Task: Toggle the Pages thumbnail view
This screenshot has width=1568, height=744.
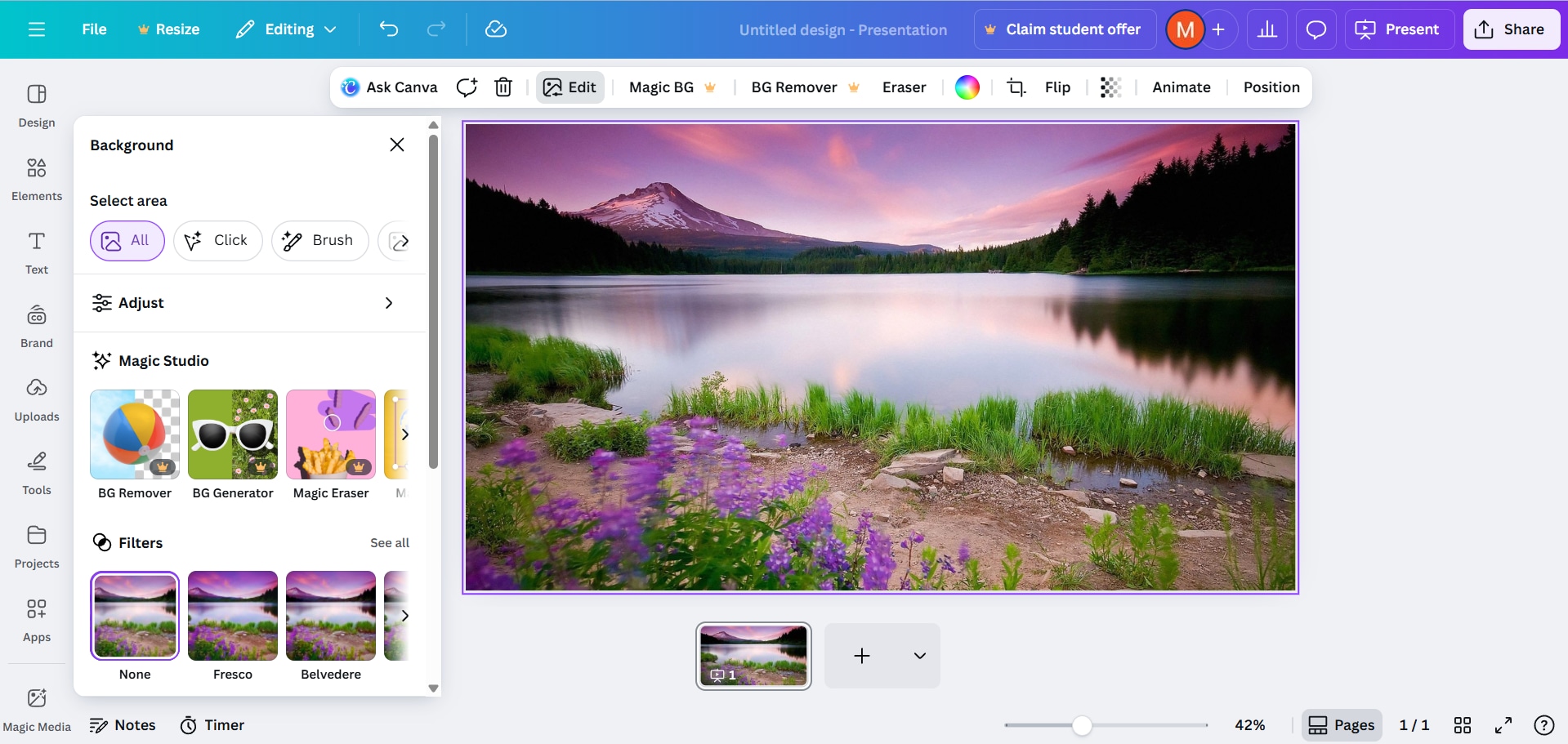Action: [x=1342, y=725]
